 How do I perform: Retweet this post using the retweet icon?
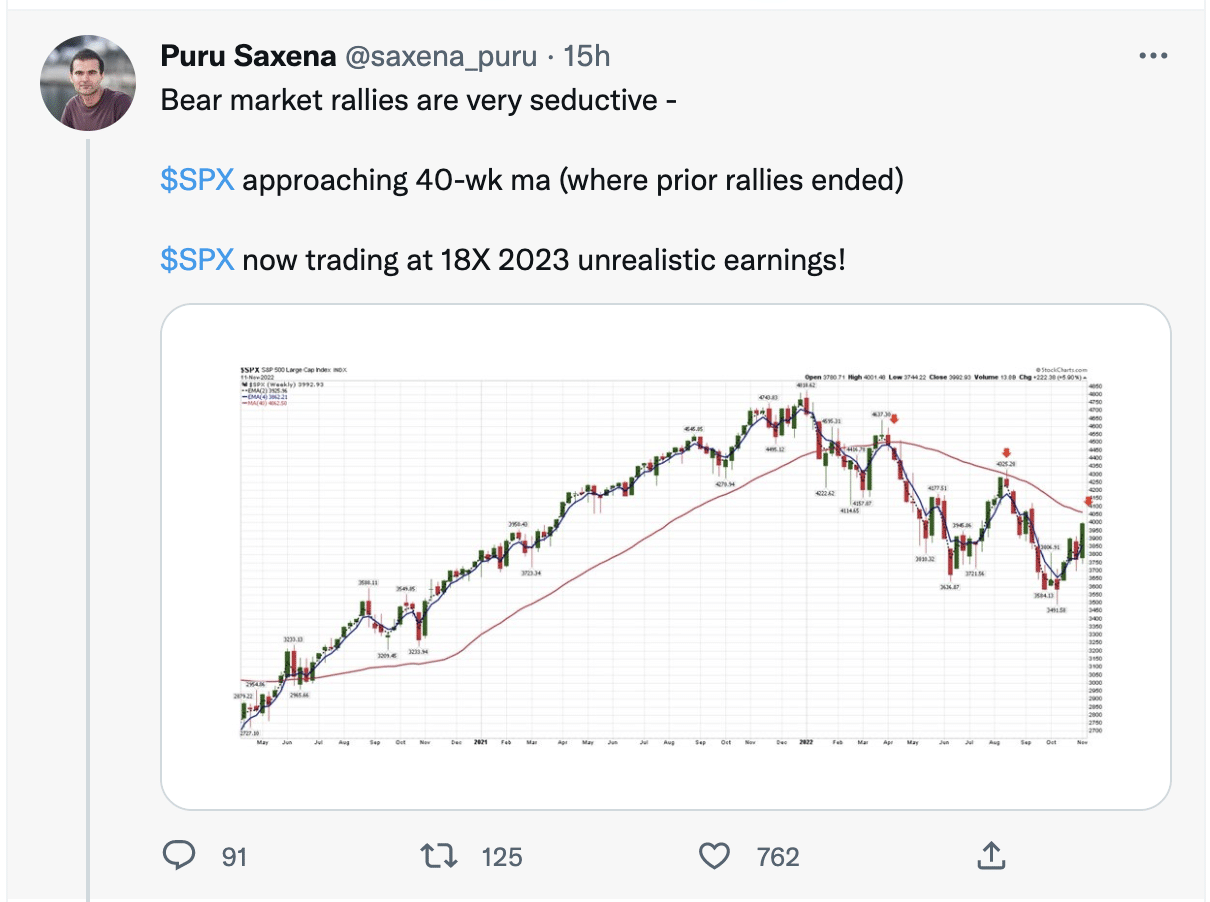pos(437,855)
